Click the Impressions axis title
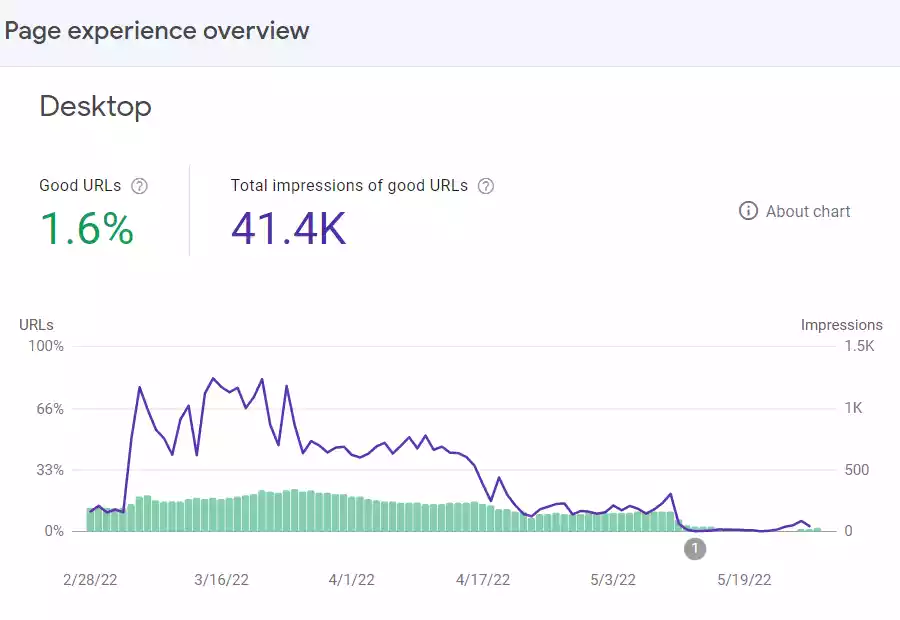The image size is (900, 620). click(841, 325)
